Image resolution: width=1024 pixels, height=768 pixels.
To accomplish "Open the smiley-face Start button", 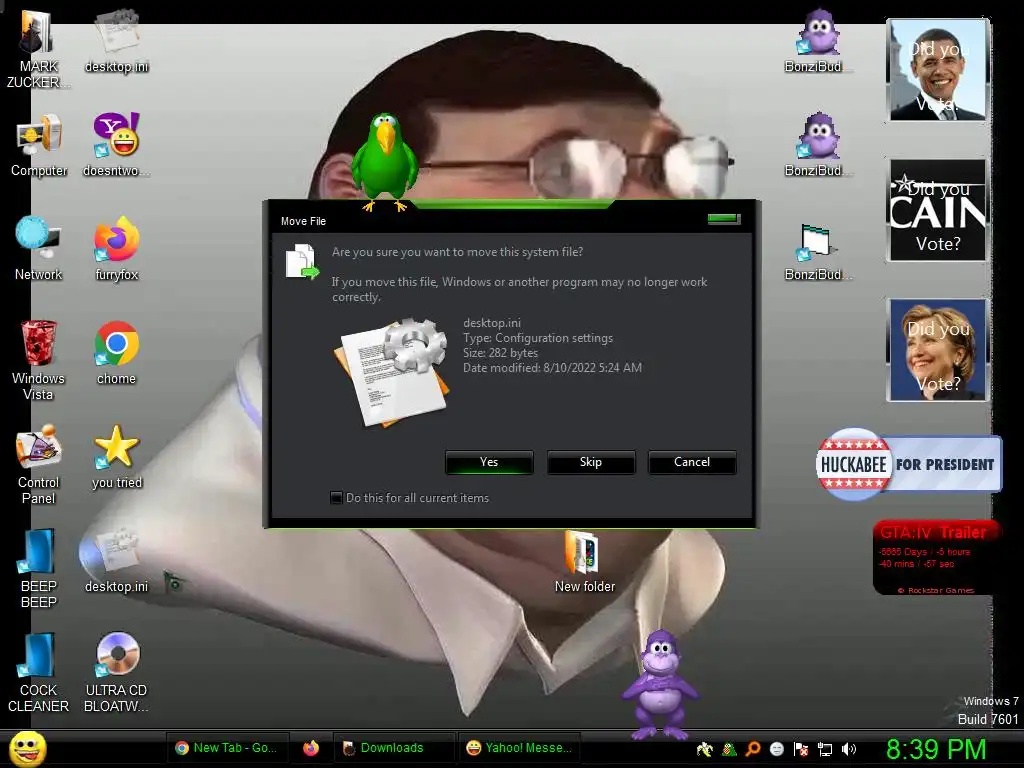I will pyautogui.click(x=27, y=749).
